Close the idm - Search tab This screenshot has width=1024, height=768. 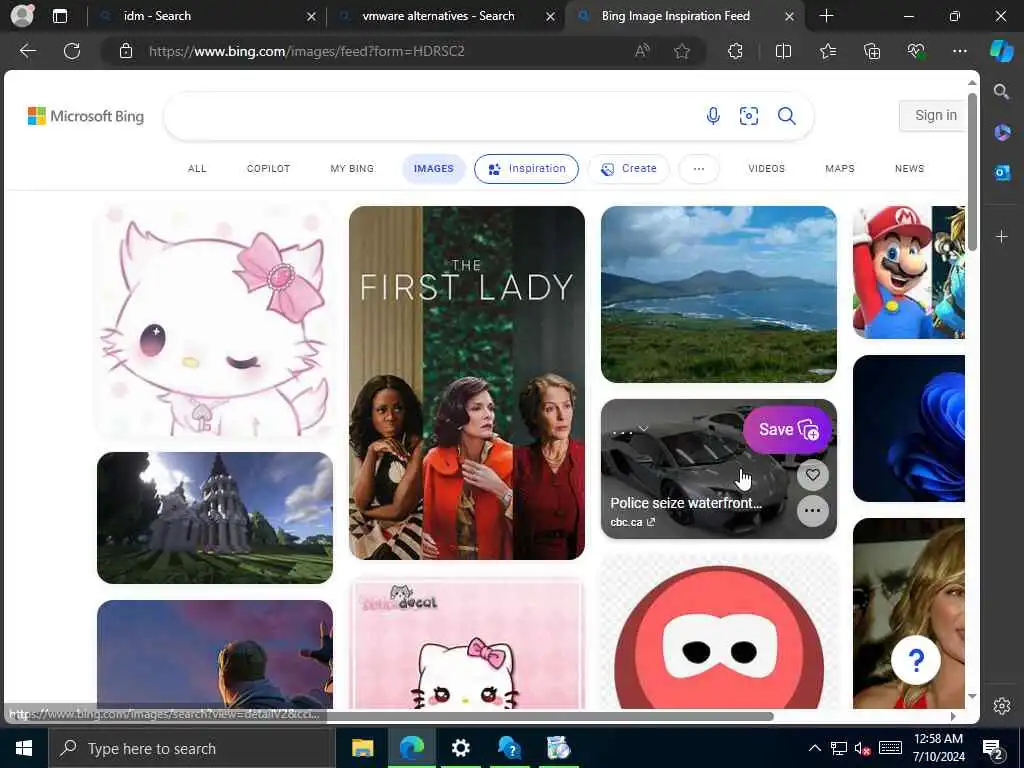pos(311,16)
